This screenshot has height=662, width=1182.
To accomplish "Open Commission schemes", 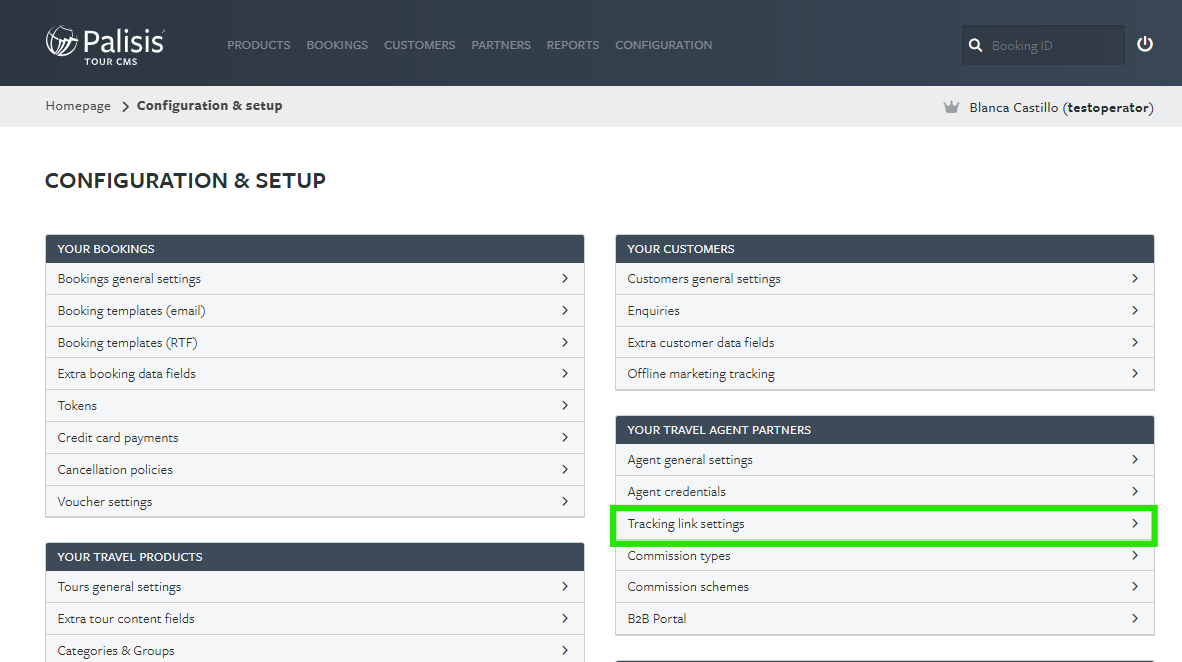I will 885,587.
